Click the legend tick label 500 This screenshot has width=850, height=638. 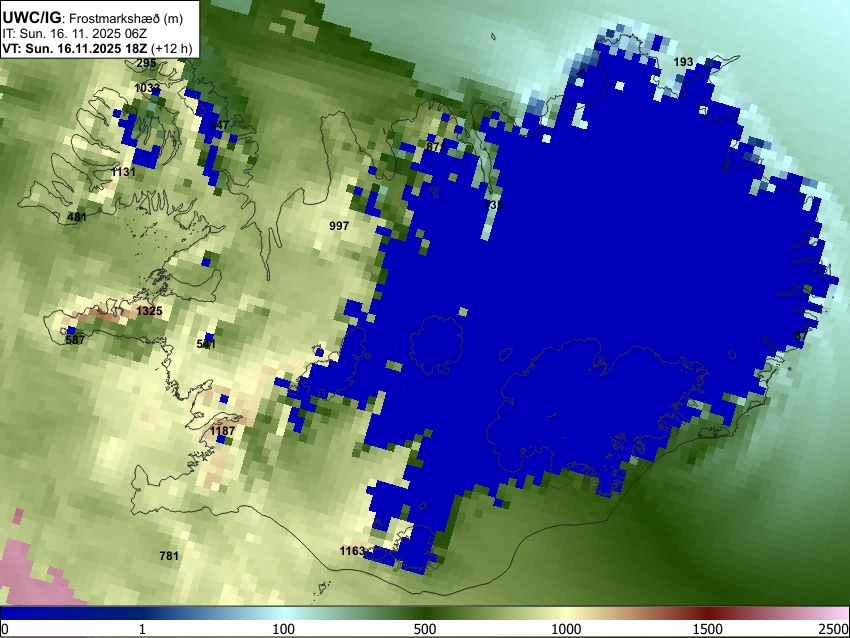click(x=425, y=629)
